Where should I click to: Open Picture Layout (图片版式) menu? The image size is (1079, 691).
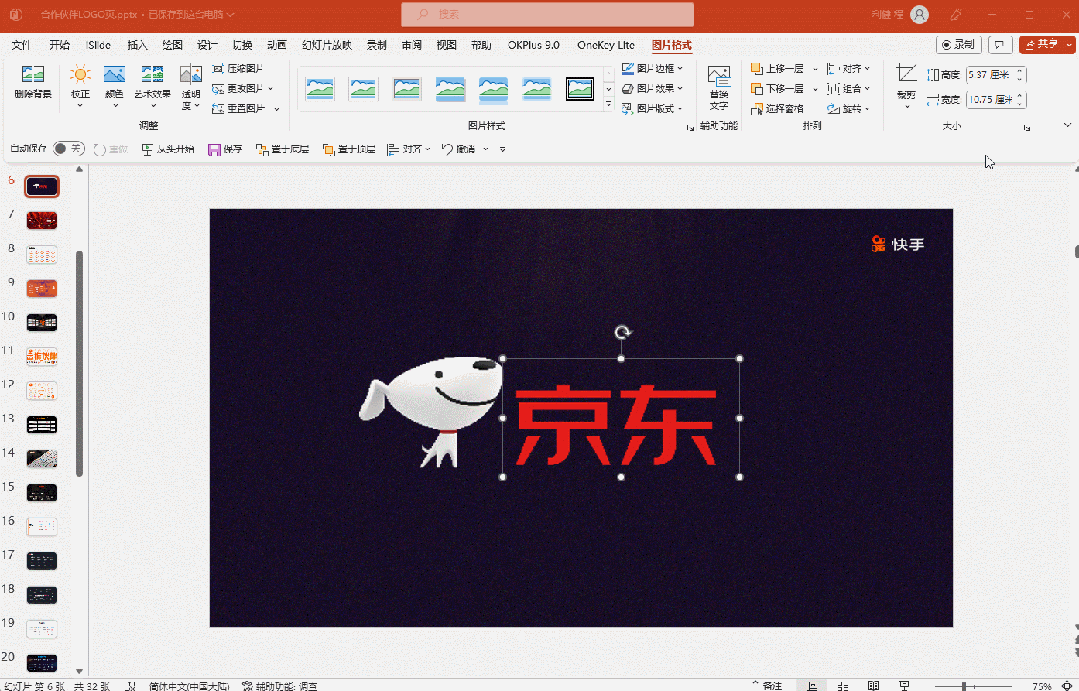(x=652, y=109)
